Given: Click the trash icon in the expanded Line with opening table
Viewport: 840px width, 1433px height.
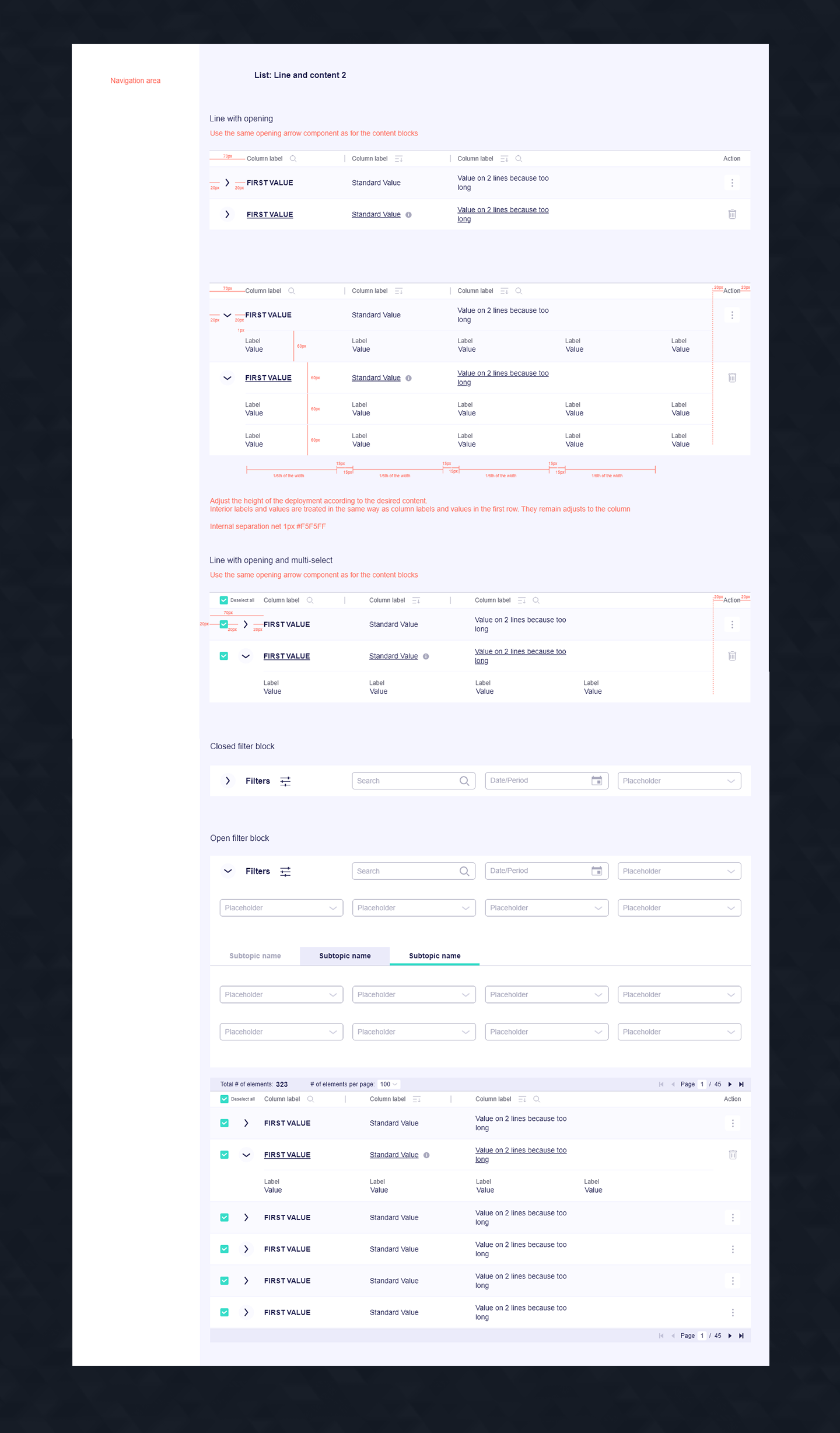Looking at the screenshot, I should pos(732,378).
